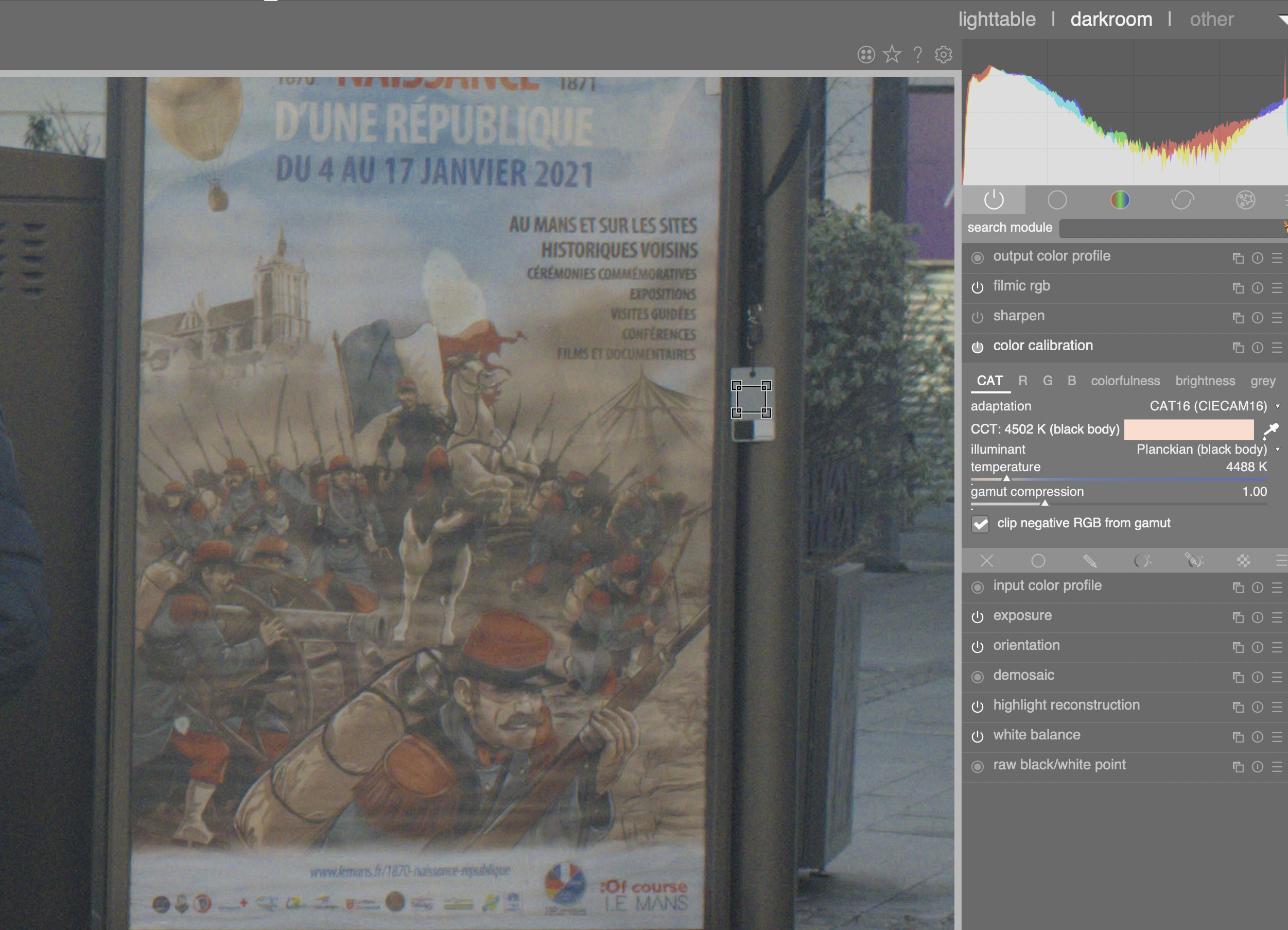
Task: Adjust the temperature slider
Action: pyautogui.click(x=1118, y=478)
